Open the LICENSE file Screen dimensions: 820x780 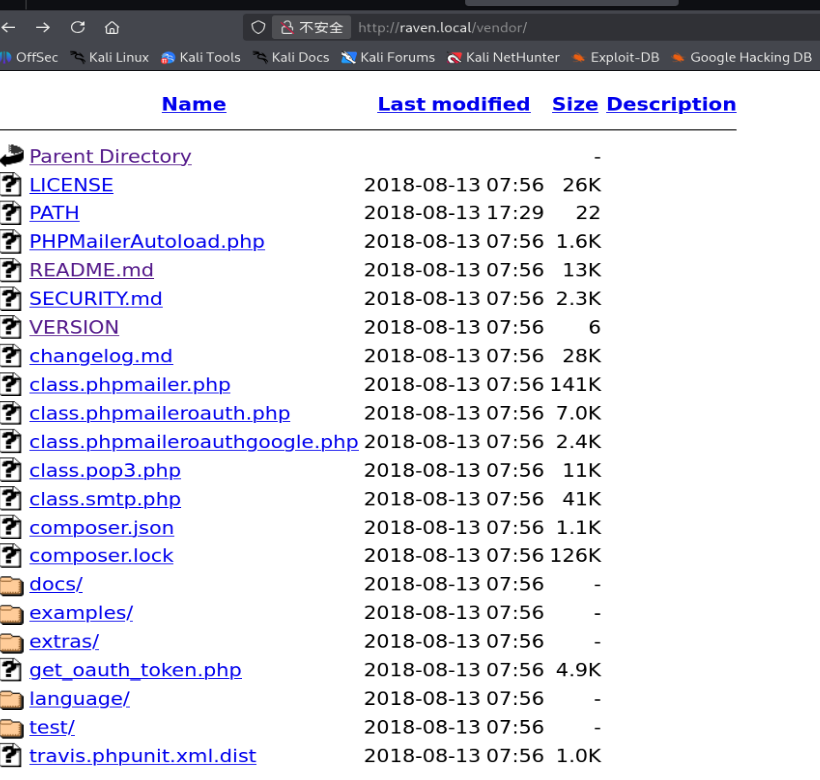[x=71, y=185]
